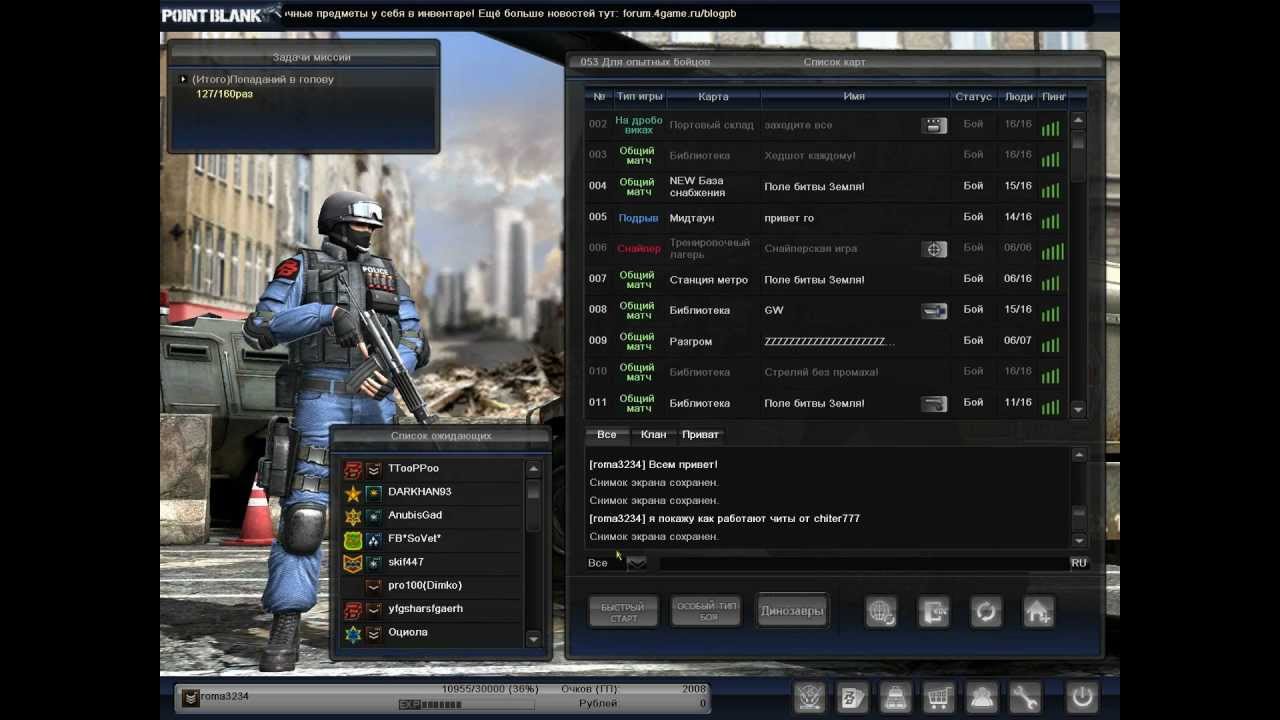Sort rooms by Тип игры column header

(640, 97)
